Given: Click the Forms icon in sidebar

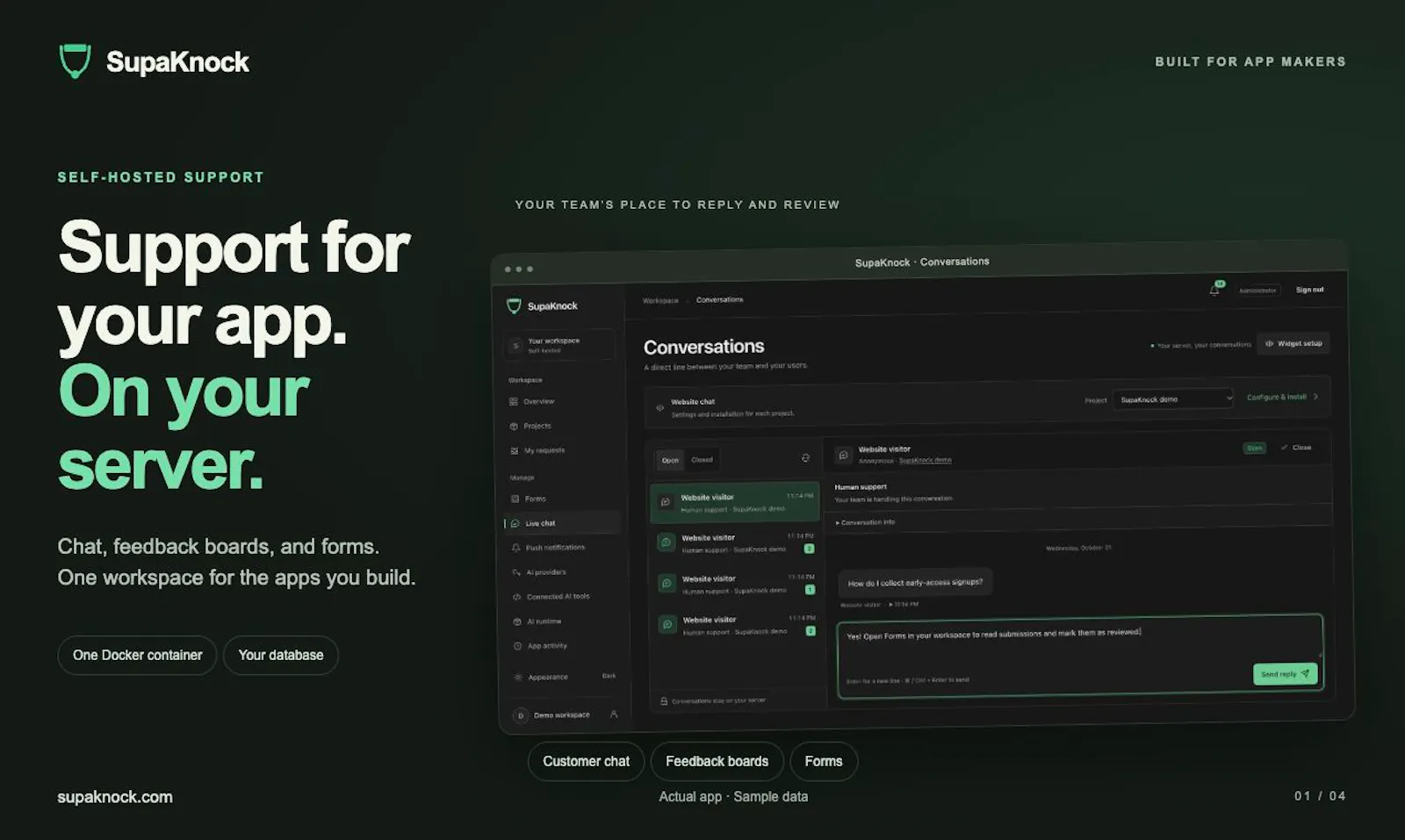Looking at the screenshot, I should coord(515,499).
